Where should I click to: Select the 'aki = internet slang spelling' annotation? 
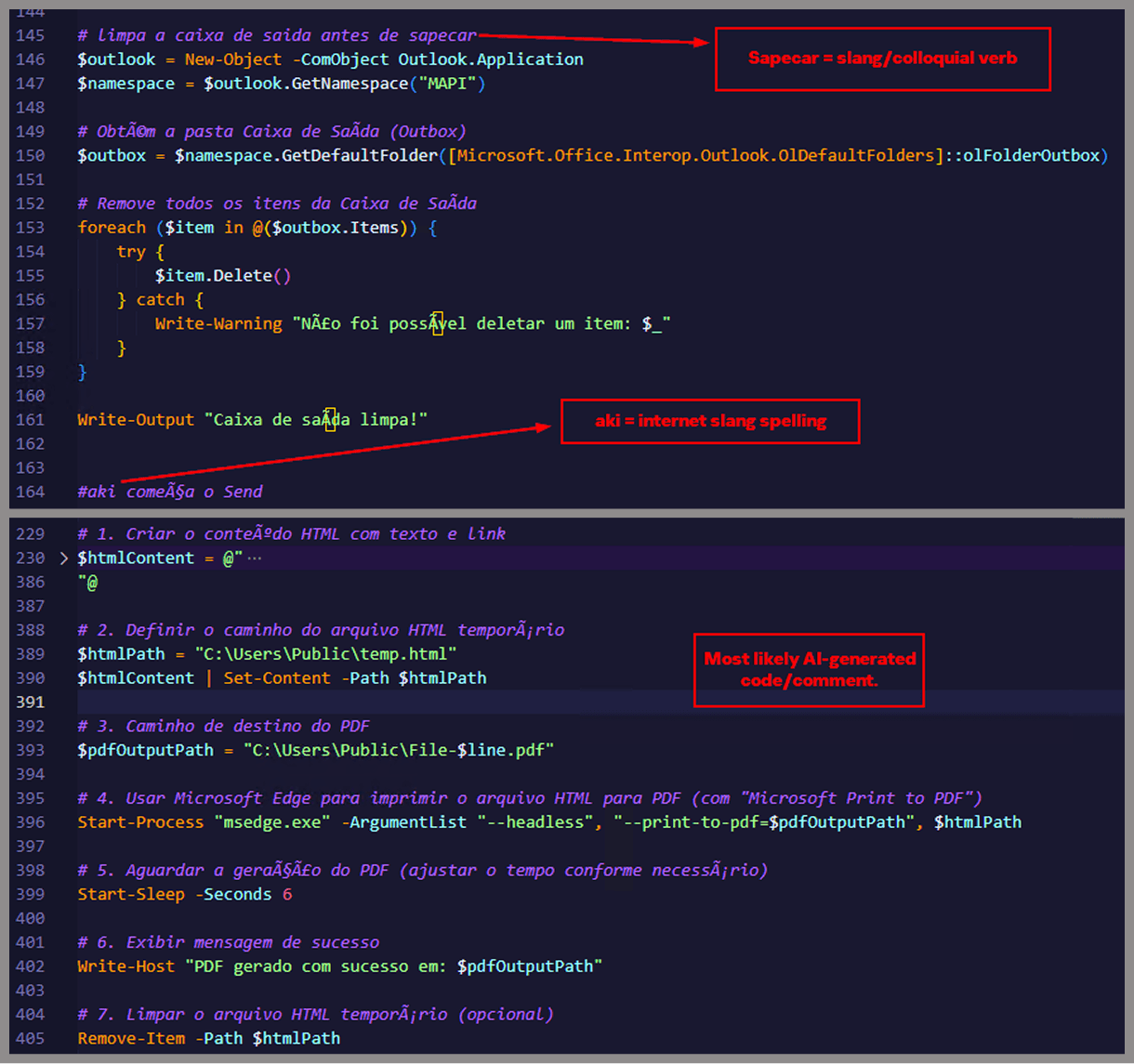click(x=710, y=422)
